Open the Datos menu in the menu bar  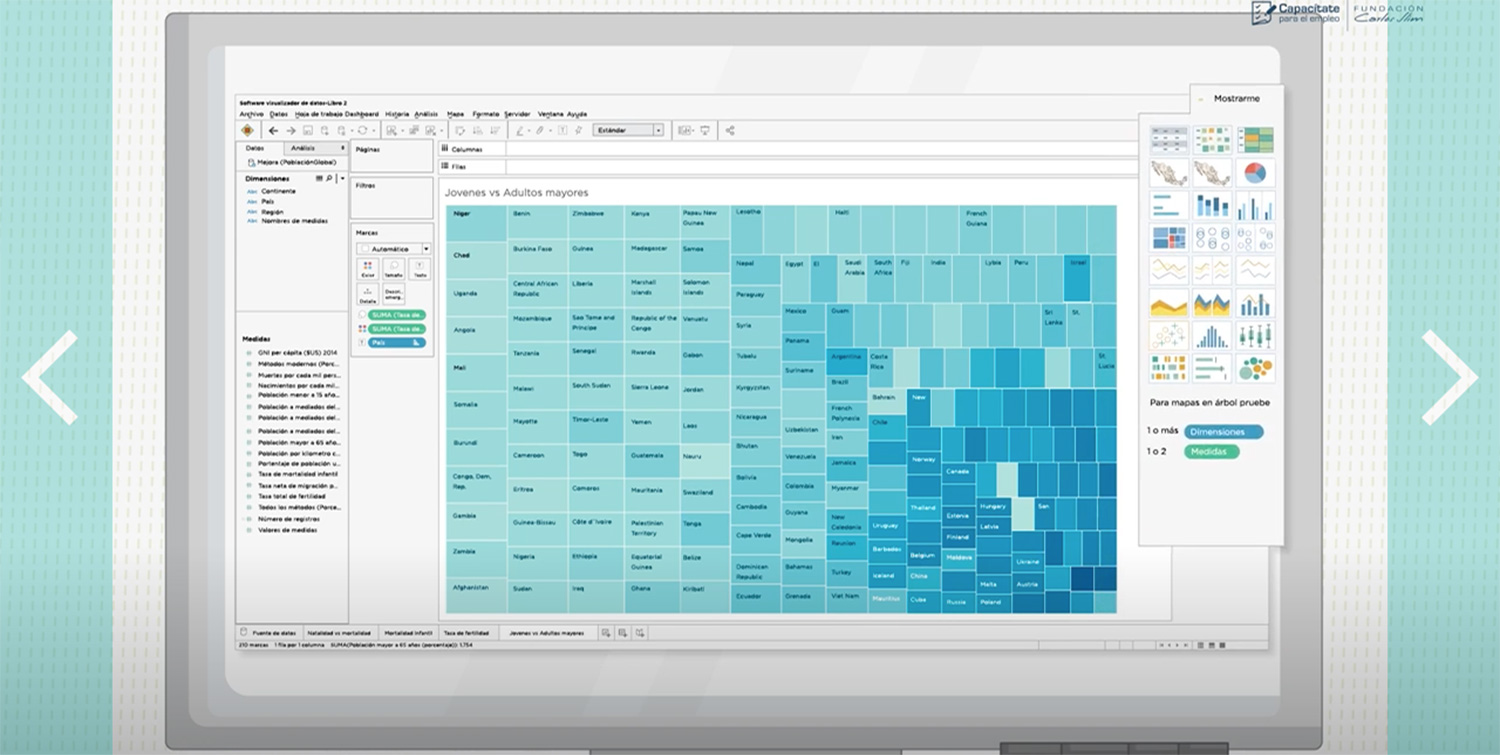279,114
